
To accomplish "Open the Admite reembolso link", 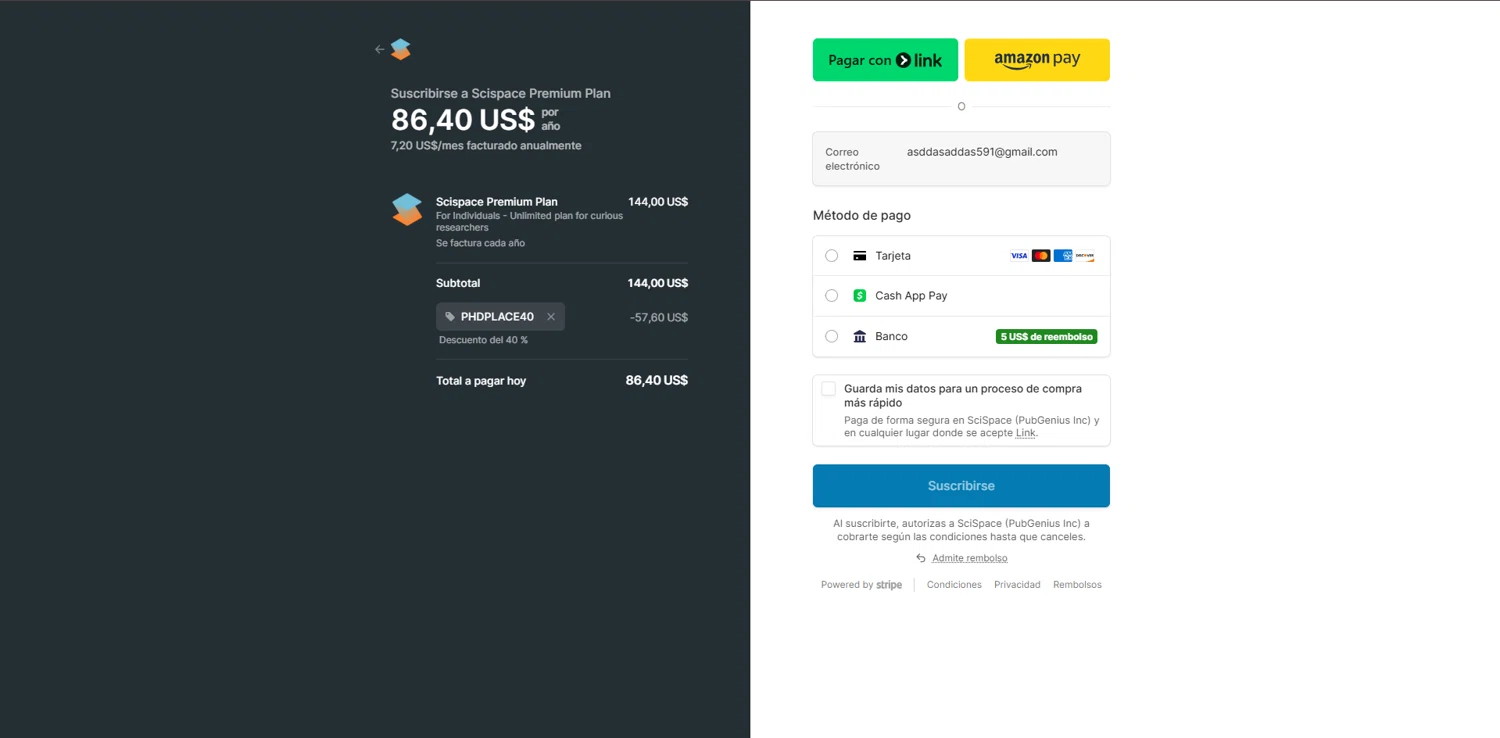I will point(969,558).
